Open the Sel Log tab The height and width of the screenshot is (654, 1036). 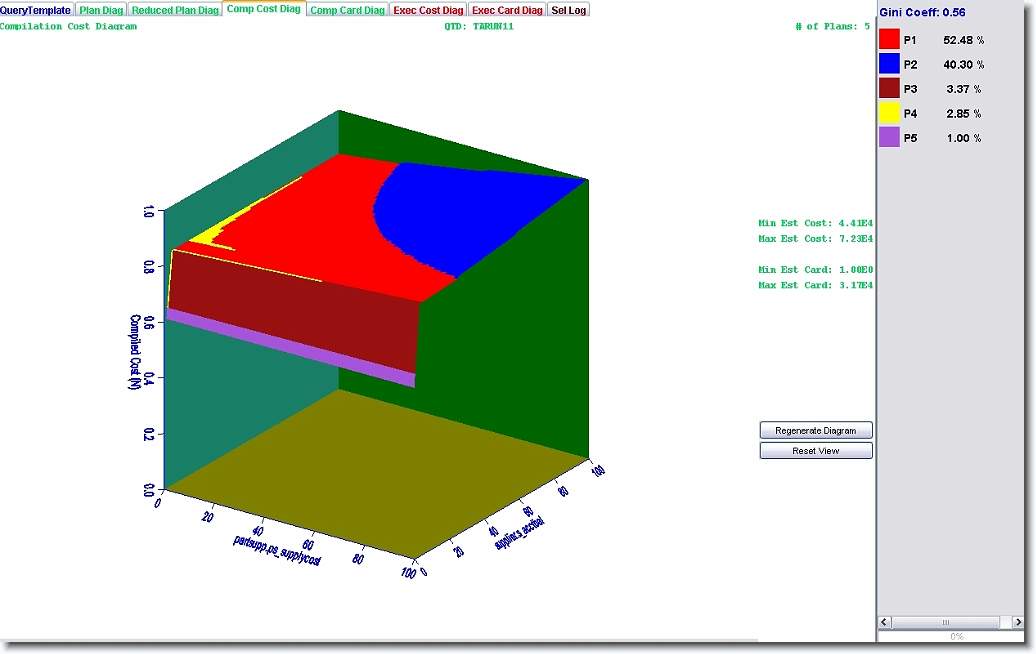[569, 10]
